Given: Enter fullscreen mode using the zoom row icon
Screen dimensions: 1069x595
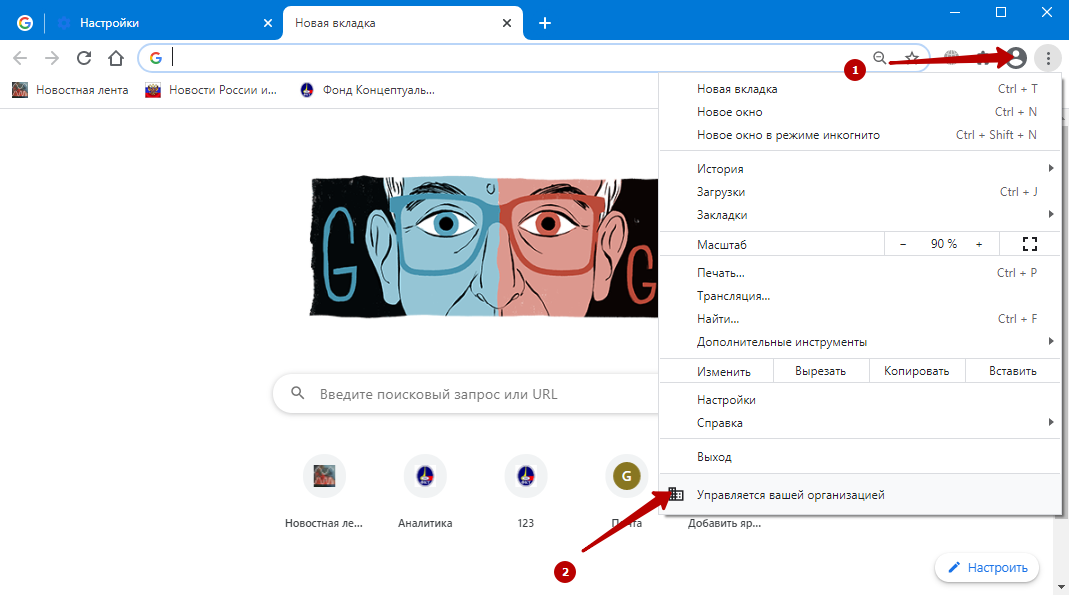Looking at the screenshot, I should pos(1030,244).
